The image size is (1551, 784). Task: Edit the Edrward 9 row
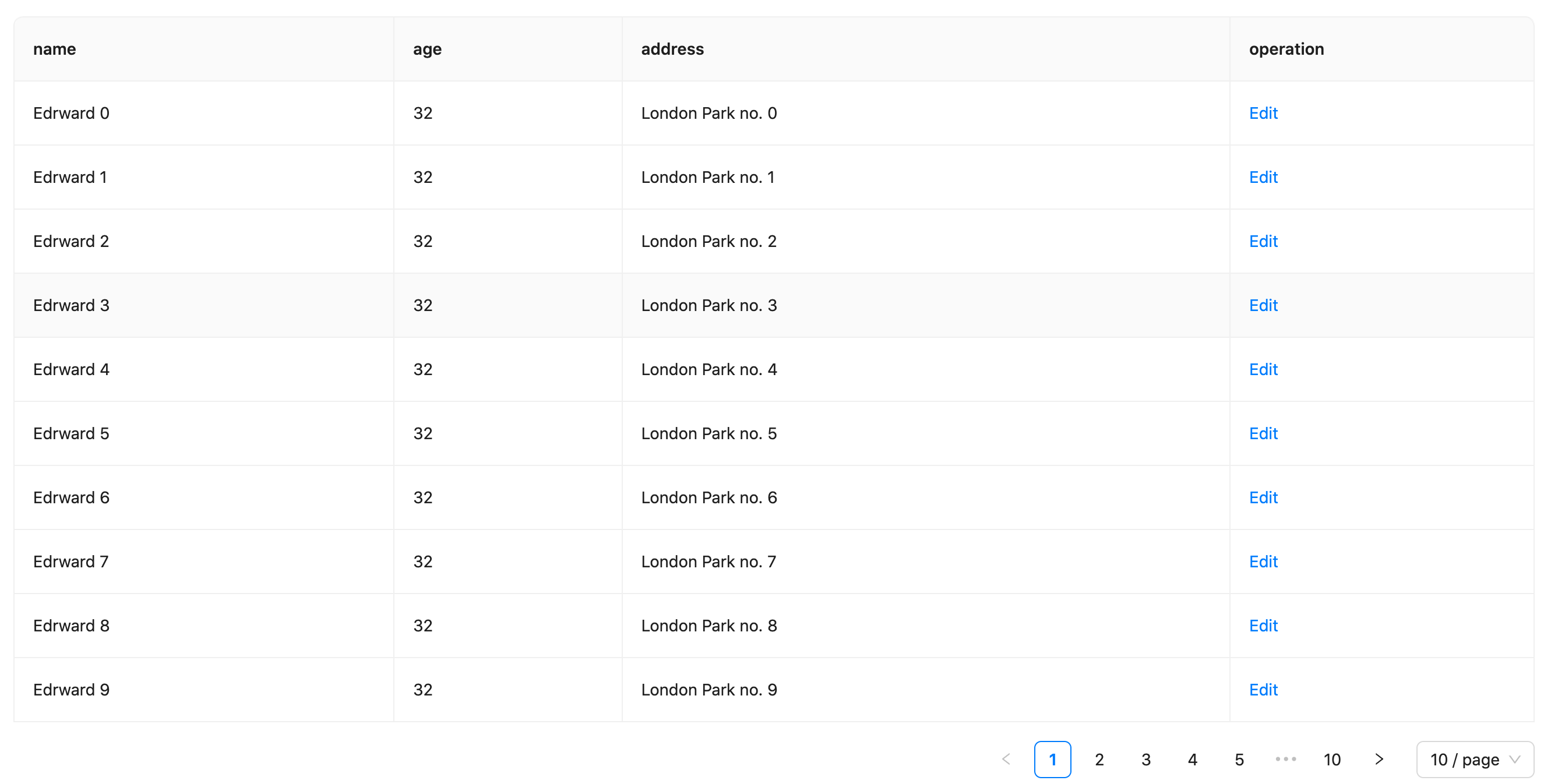click(1263, 690)
